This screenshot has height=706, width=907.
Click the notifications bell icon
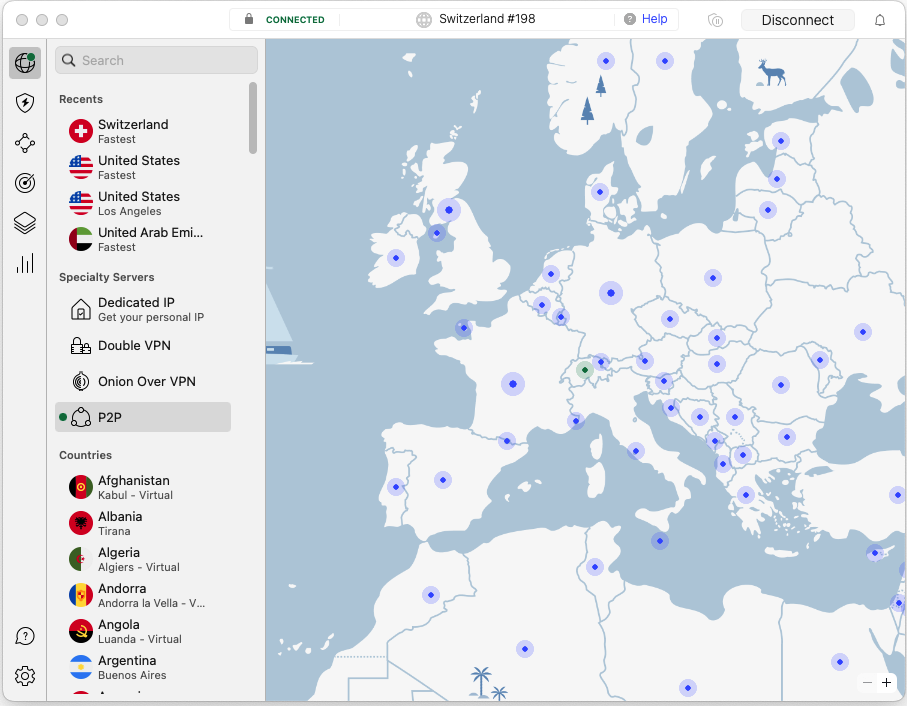coord(880,20)
